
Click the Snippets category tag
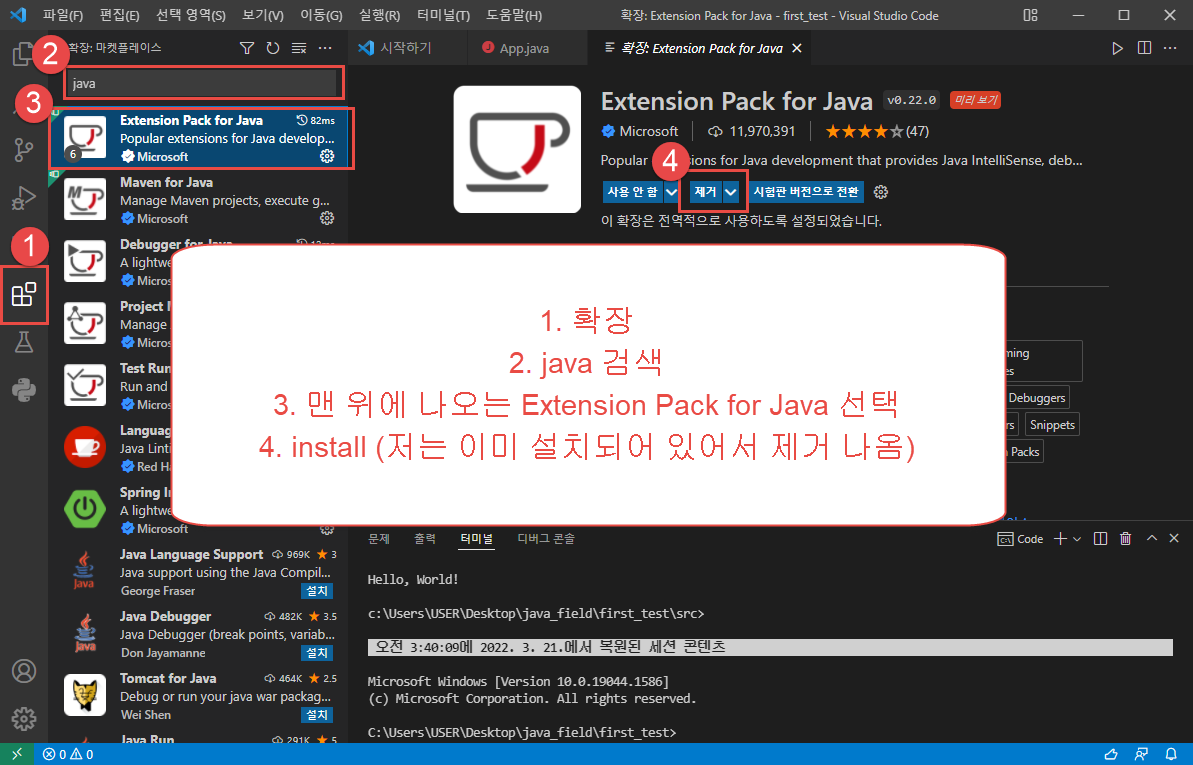(1052, 425)
